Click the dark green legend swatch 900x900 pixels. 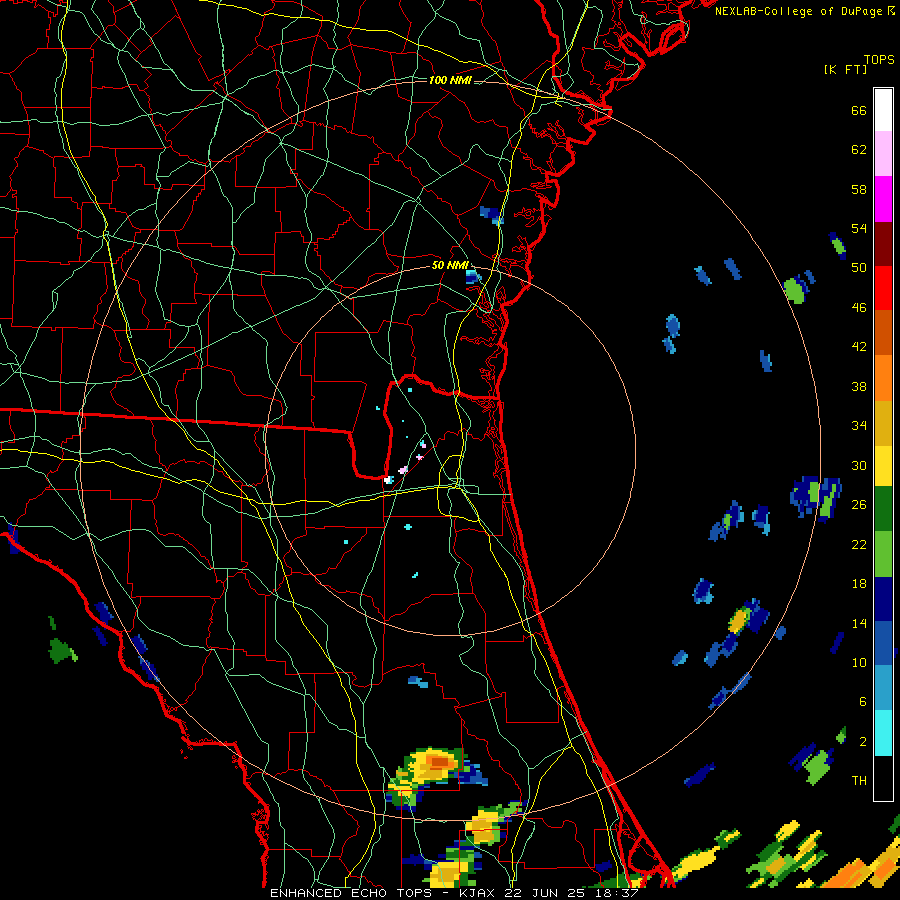883,509
